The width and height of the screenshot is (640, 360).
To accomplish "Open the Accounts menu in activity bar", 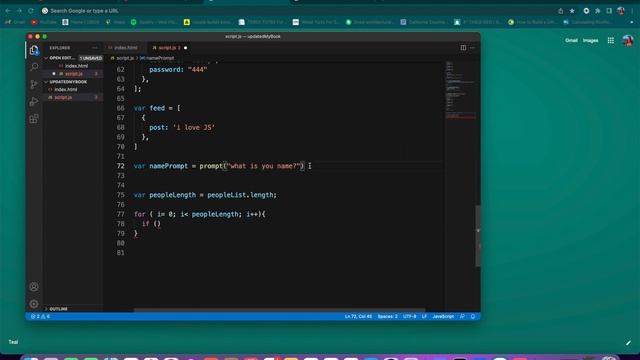I will pyautogui.click(x=34, y=287).
